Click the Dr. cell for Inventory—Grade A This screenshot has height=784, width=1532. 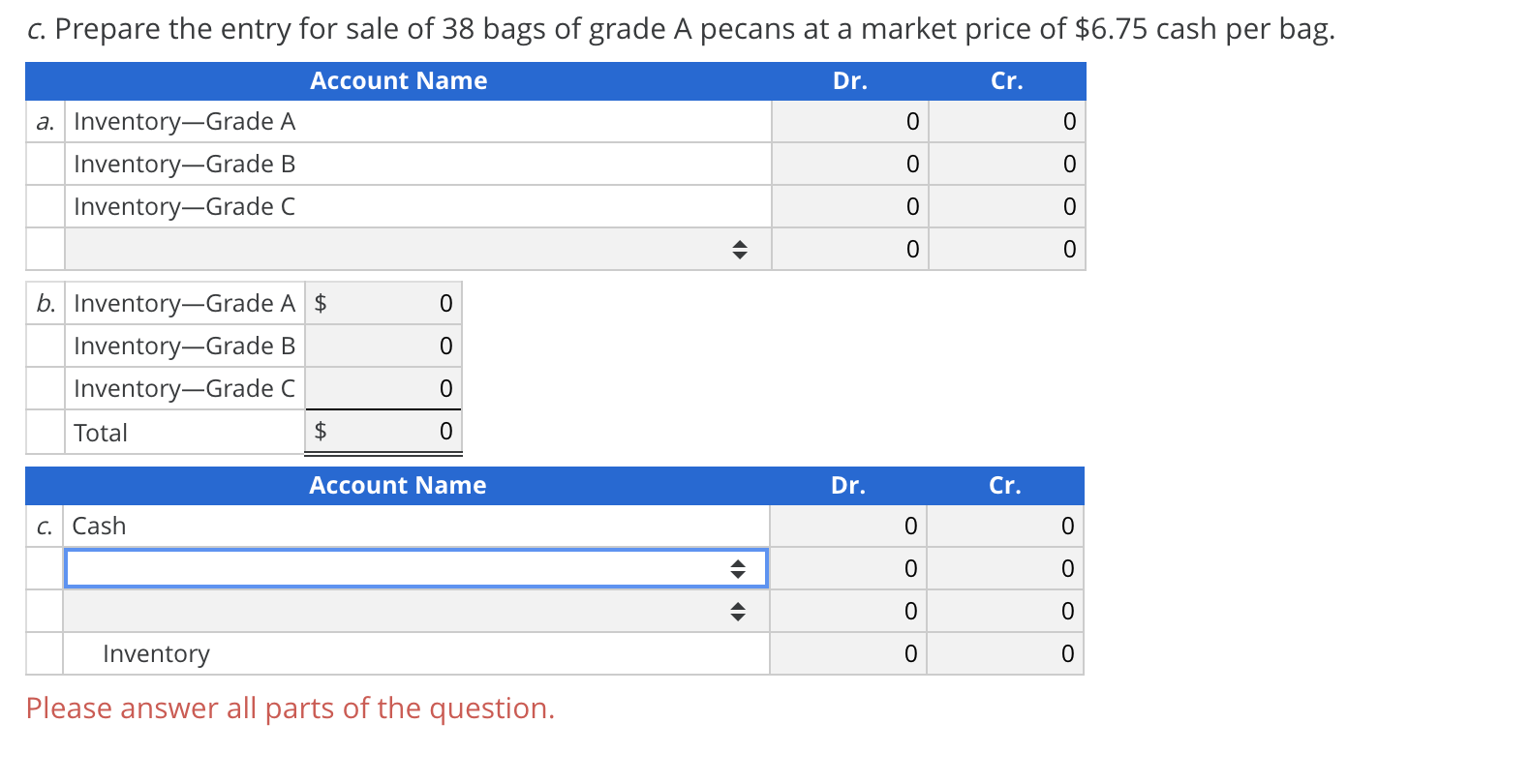pyautogui.click(x=850, y=121)
